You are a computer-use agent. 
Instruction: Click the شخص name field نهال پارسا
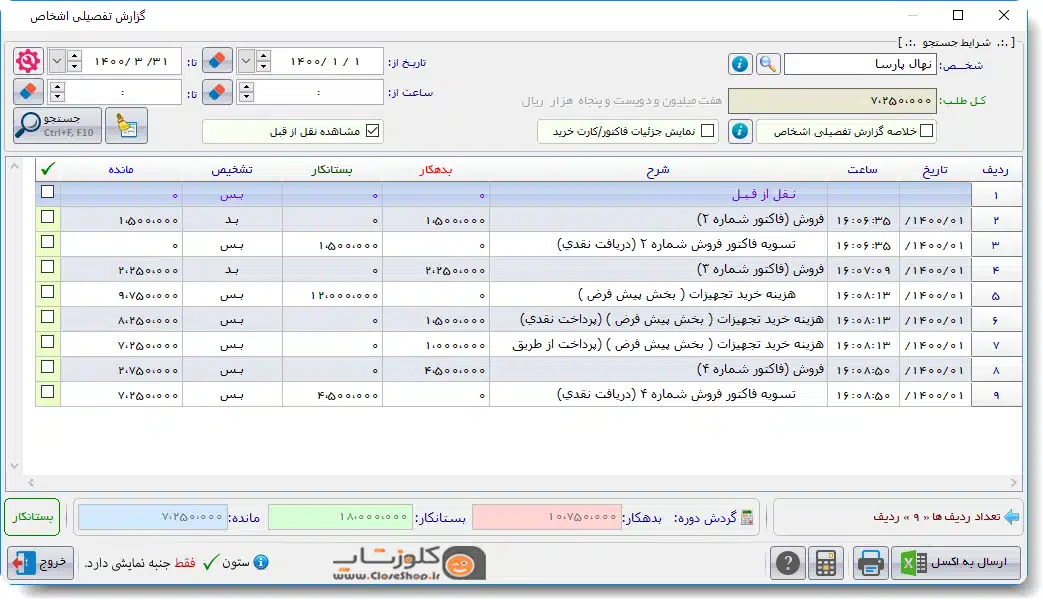[x=860, y=64]
